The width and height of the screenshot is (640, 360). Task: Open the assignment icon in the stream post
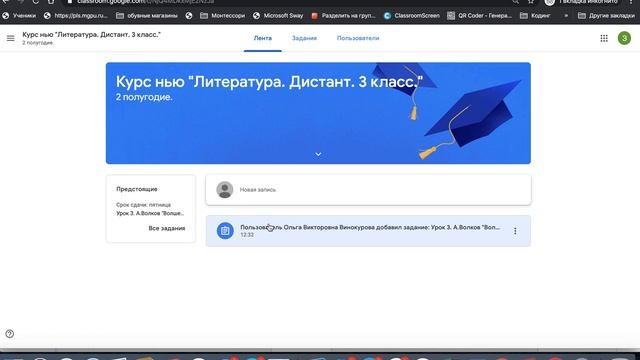(x=225, y=231)
